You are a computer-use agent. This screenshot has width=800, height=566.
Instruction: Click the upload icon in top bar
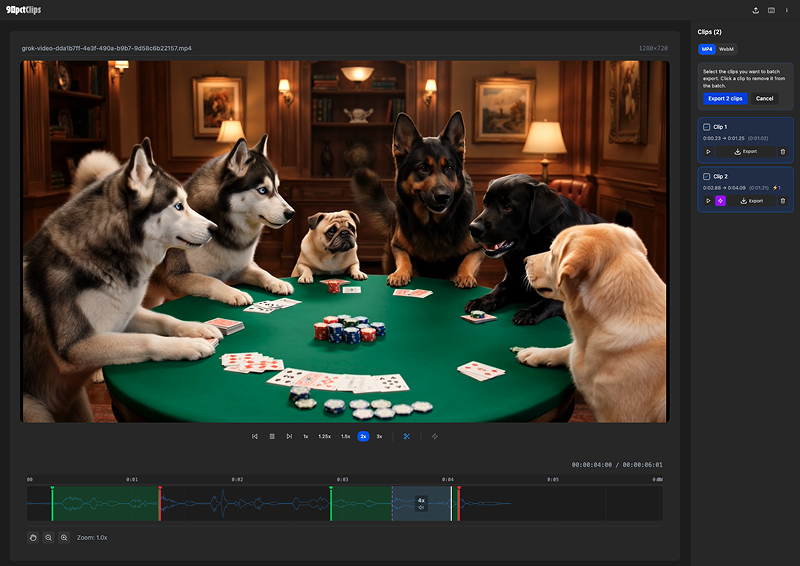[756, 10]
